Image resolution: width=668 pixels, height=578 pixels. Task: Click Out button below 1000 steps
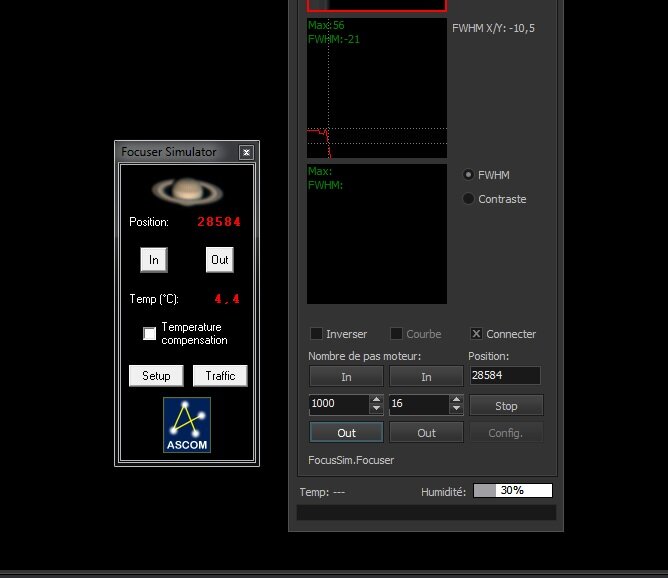click(346, 433)
